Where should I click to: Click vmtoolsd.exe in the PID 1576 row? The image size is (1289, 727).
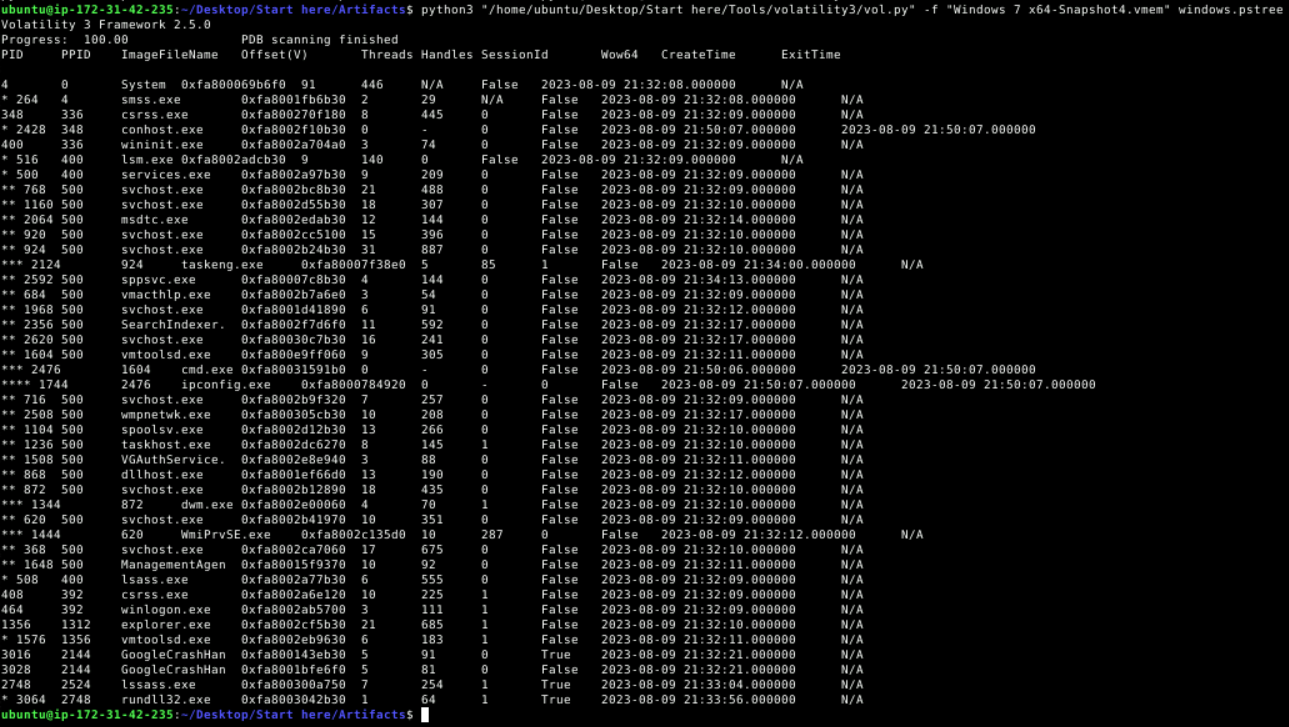point(166,639)
